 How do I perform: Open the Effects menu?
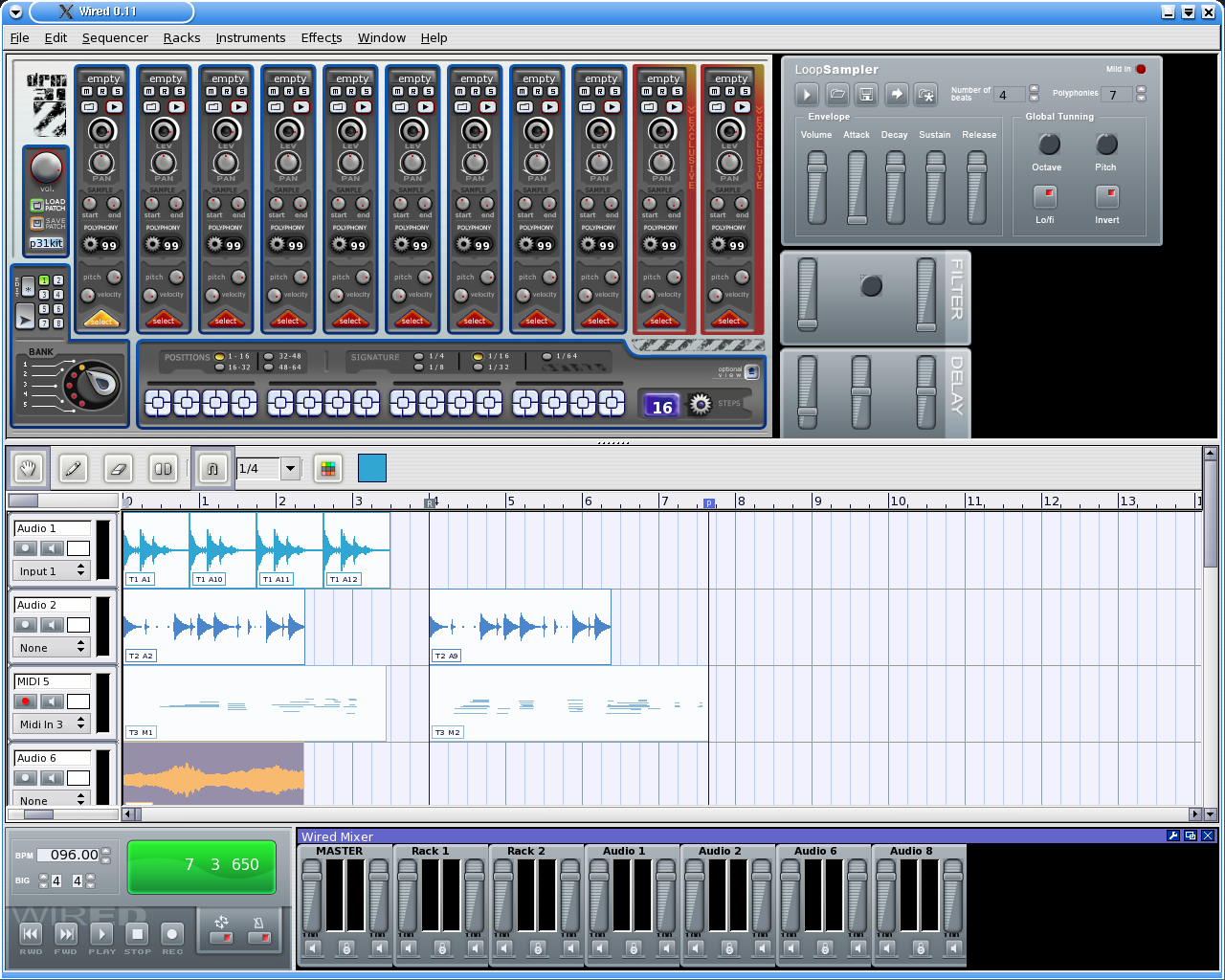point(322,37)
